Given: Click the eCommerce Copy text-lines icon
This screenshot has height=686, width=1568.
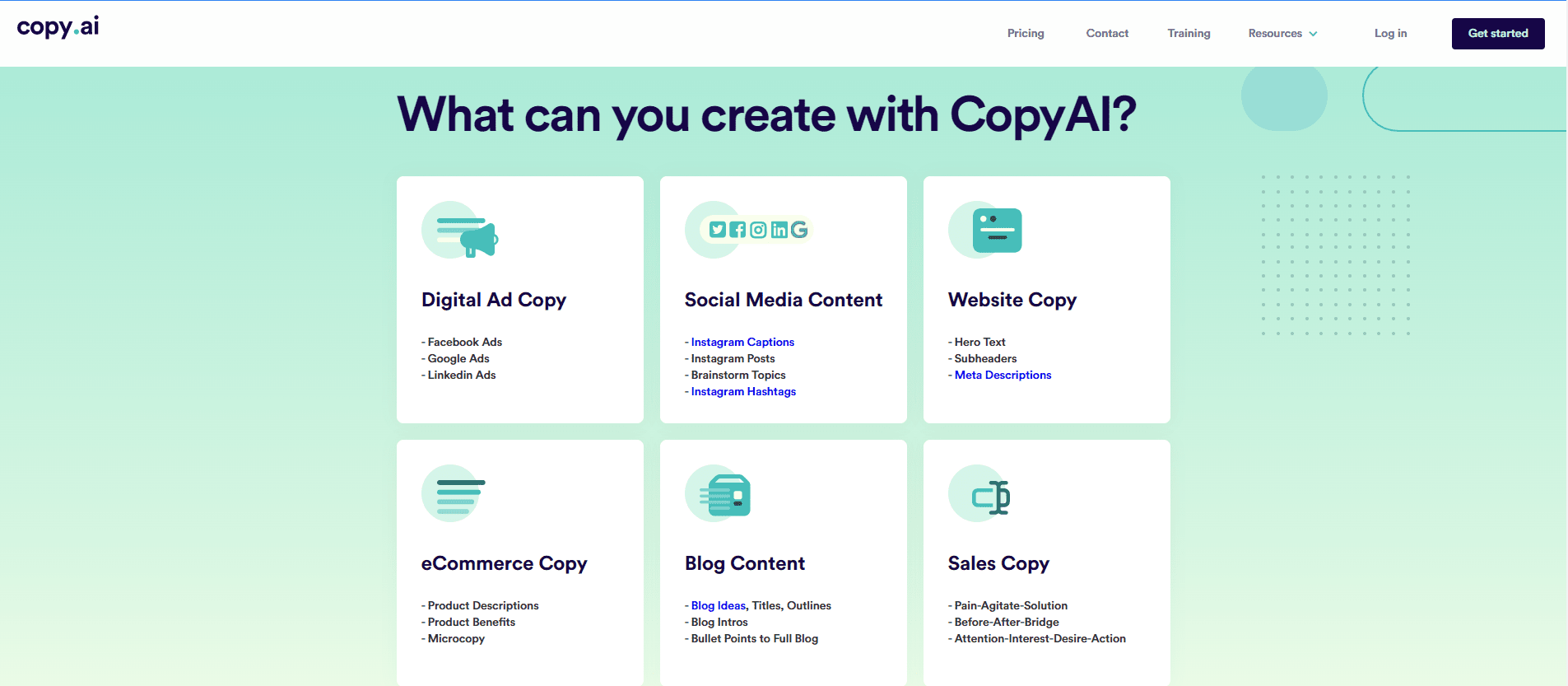Looking at the screenshot, I should click(x=454, y=493).
